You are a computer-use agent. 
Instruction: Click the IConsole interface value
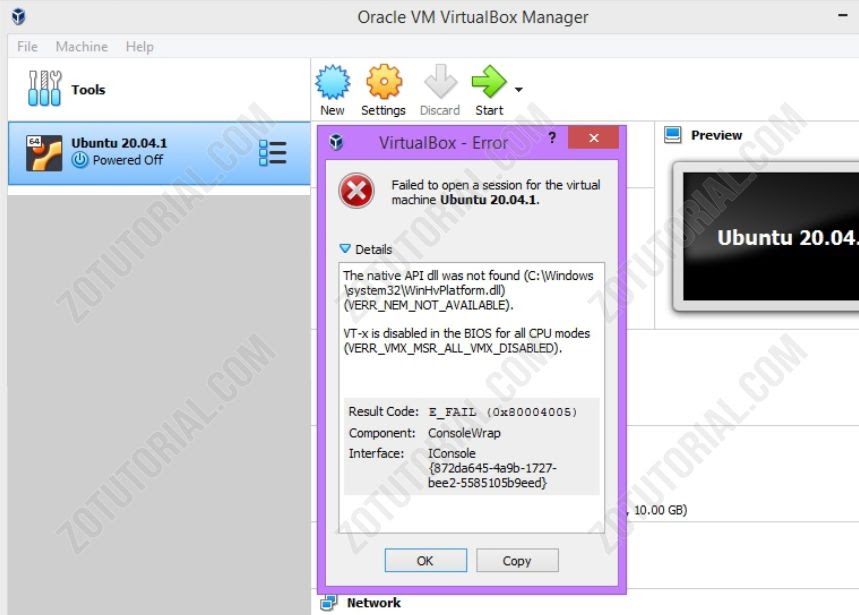coord(492,468)
